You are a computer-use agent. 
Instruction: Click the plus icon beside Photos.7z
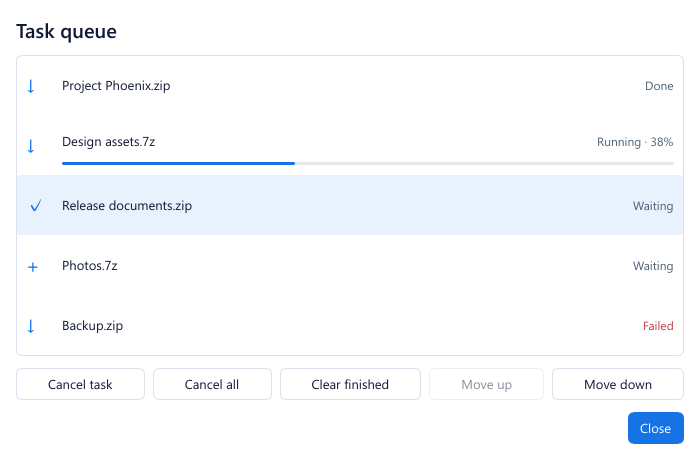click(x=33, y=267)
